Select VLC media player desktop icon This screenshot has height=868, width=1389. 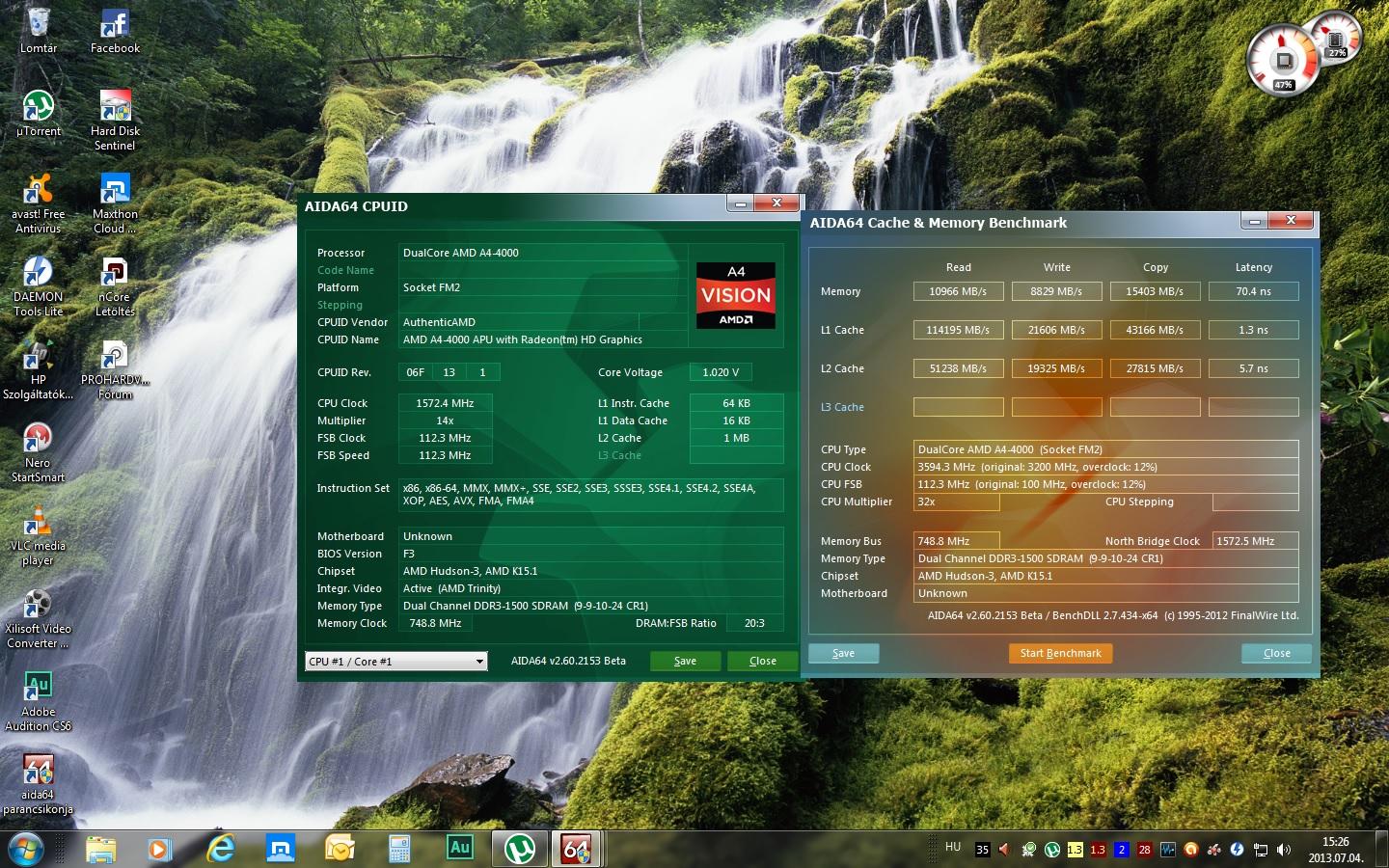pos(39,534)
